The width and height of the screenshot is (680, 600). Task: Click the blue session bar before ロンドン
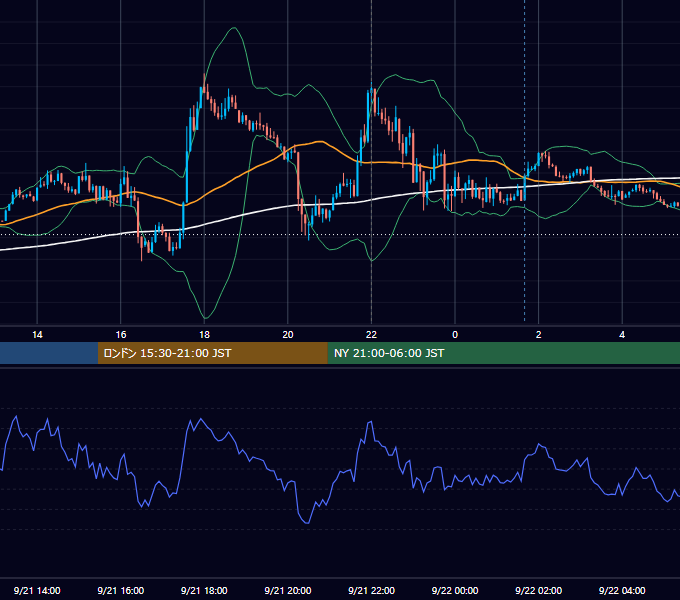point(49,353)
